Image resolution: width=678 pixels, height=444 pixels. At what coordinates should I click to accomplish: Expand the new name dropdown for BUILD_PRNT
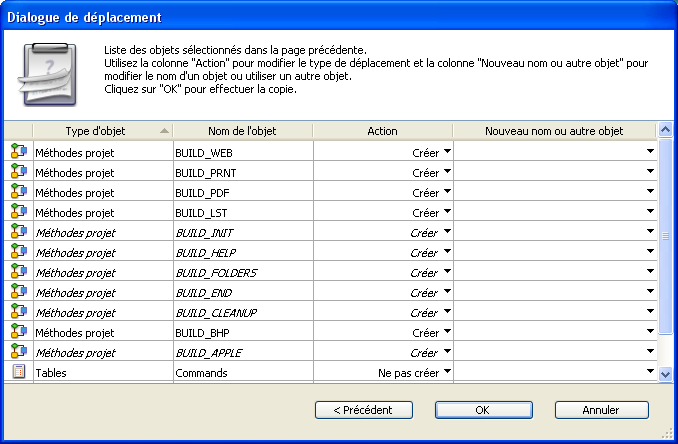(x=650, y=172)
